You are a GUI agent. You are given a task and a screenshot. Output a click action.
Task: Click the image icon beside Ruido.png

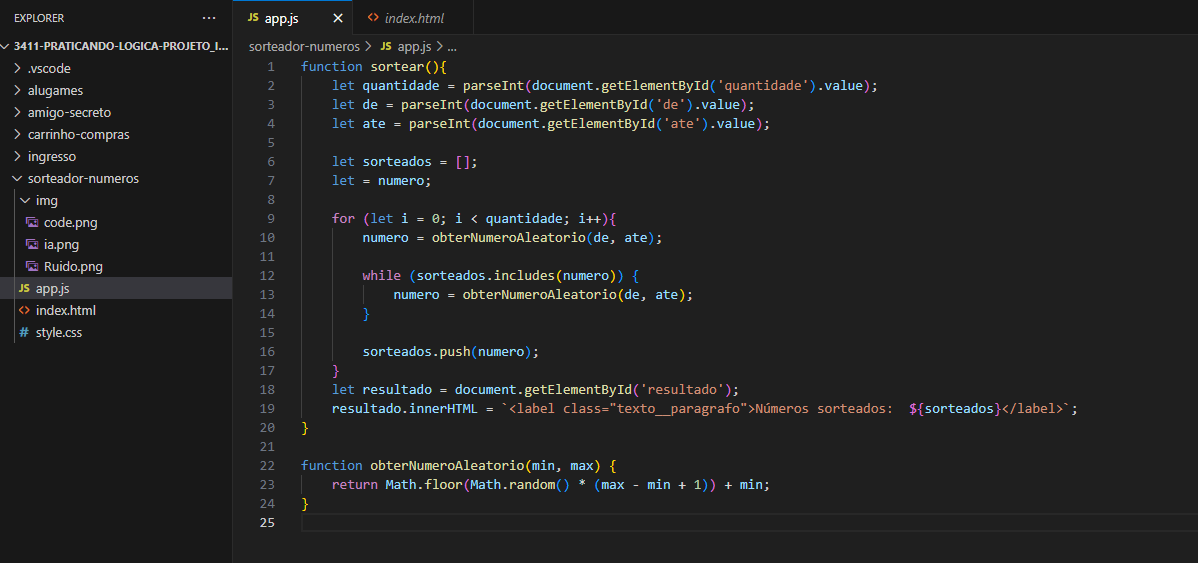point(33,267)
